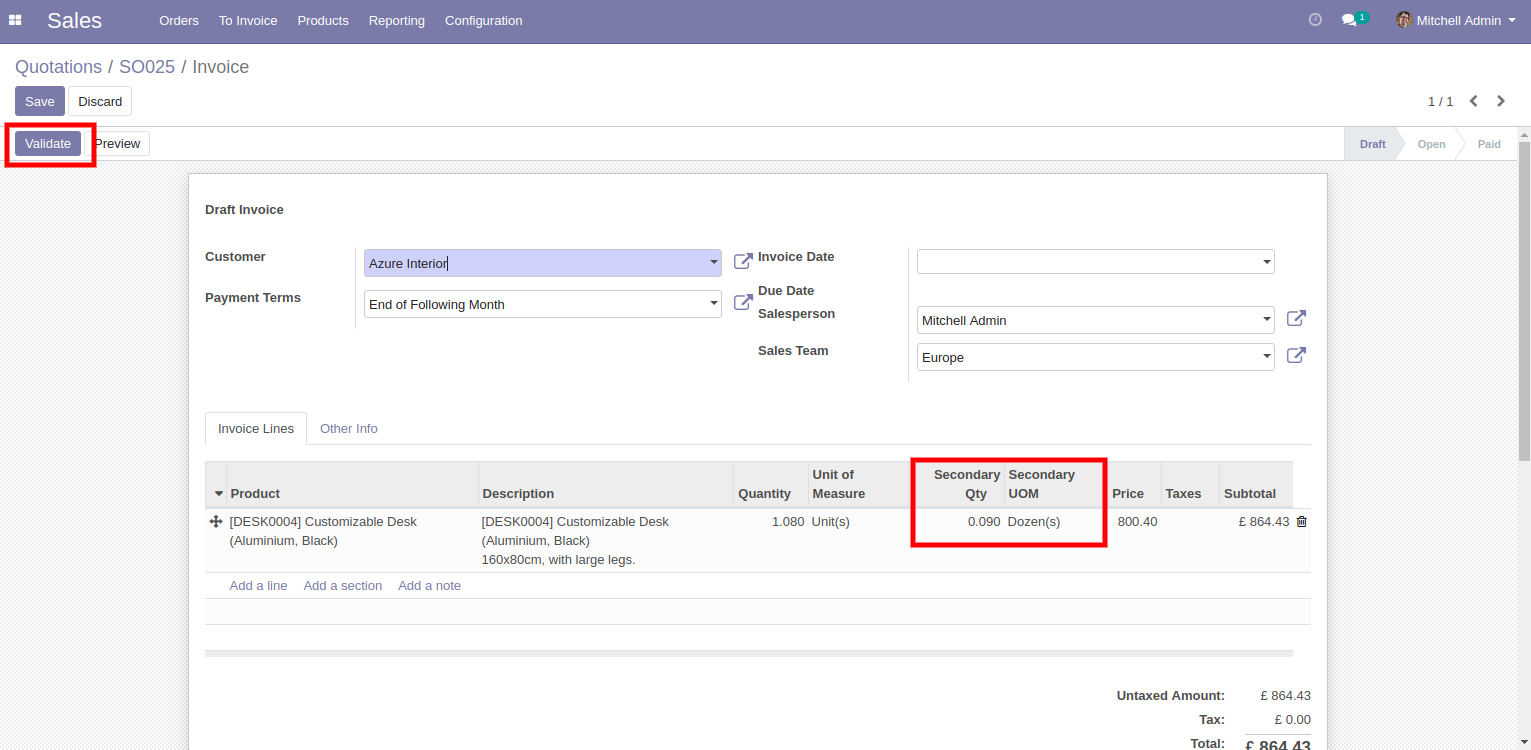Screen dimensions: 1531x750
Task: Click the 1 / 1 pager counter
Action: click(x=1440, y=101)
